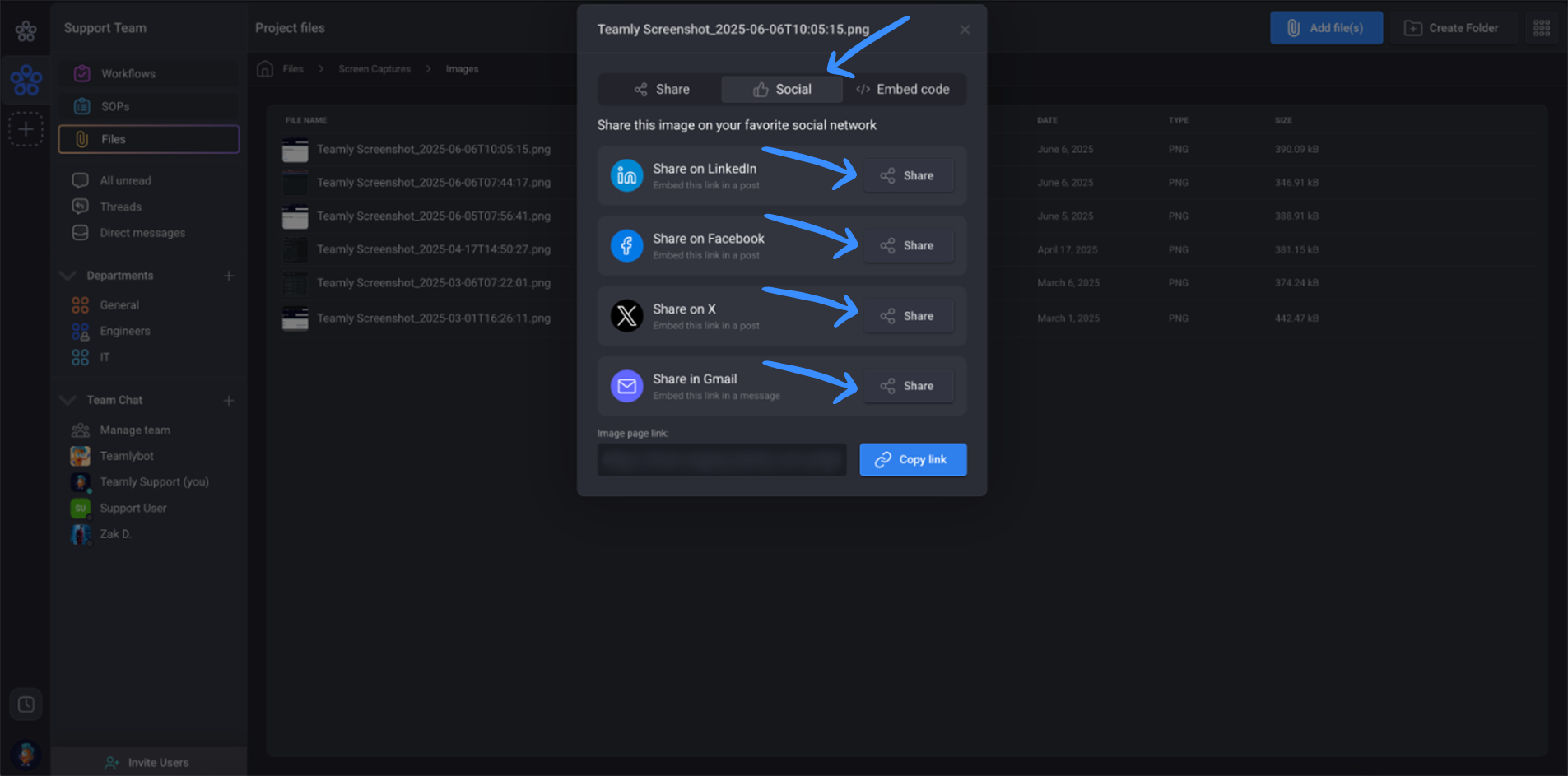Viewport: 1568px width, 776px height.
Task: Open file Teamly Screenshot_2025-06-06T10:05:15.png
Action: point(434,150)
